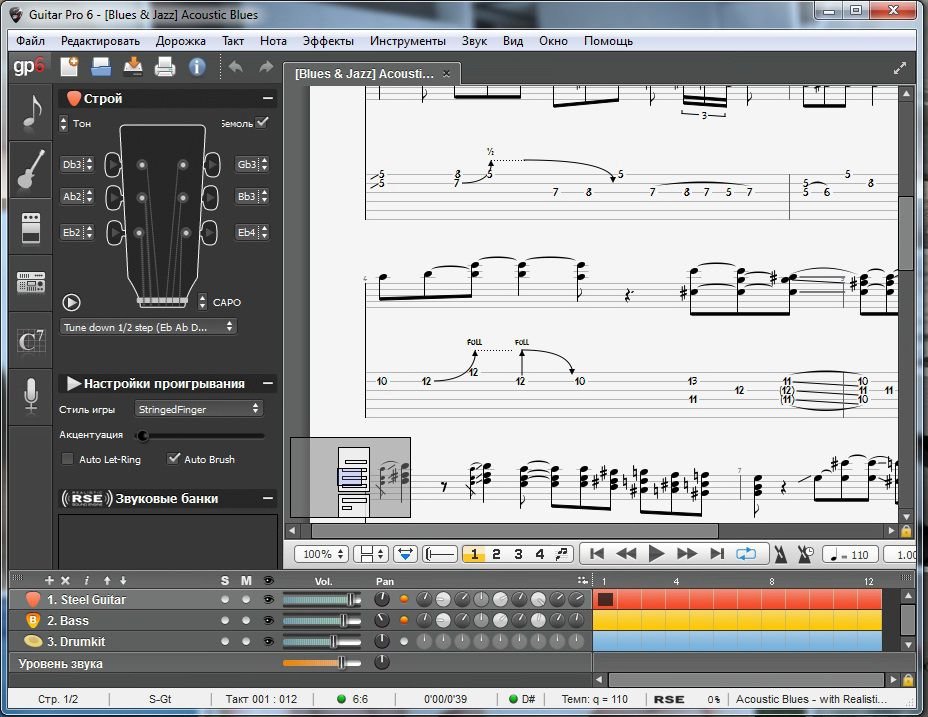
Task: Open the C7 chord panel in sidebar
Action: (31, 340)
